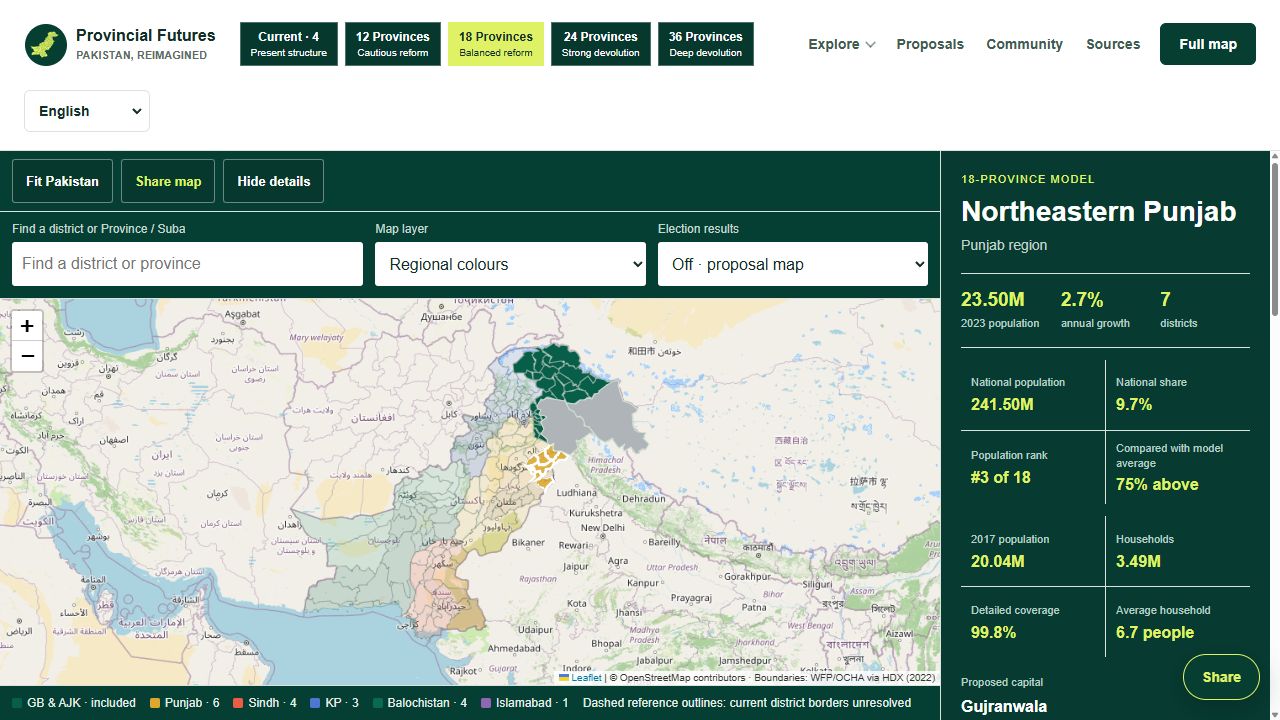
Task: Zoom out of the map
Action: point(27,356)
